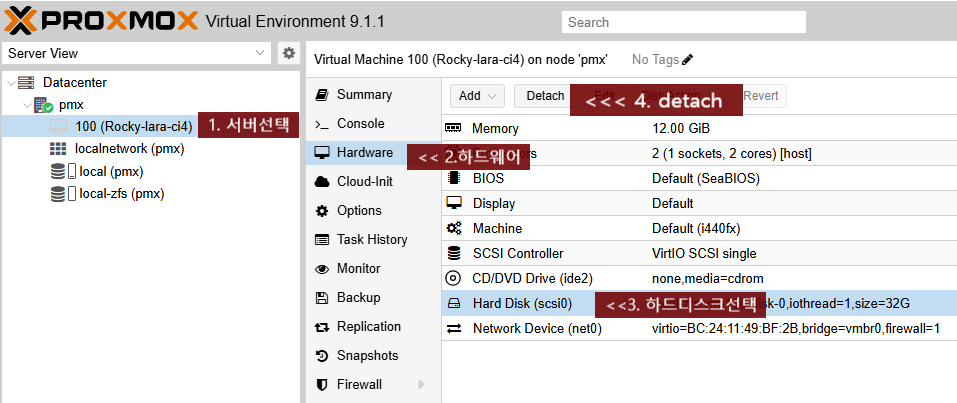Open the Add hardware dropdown
The image size is (957, 403).
[x=477, y=96]
